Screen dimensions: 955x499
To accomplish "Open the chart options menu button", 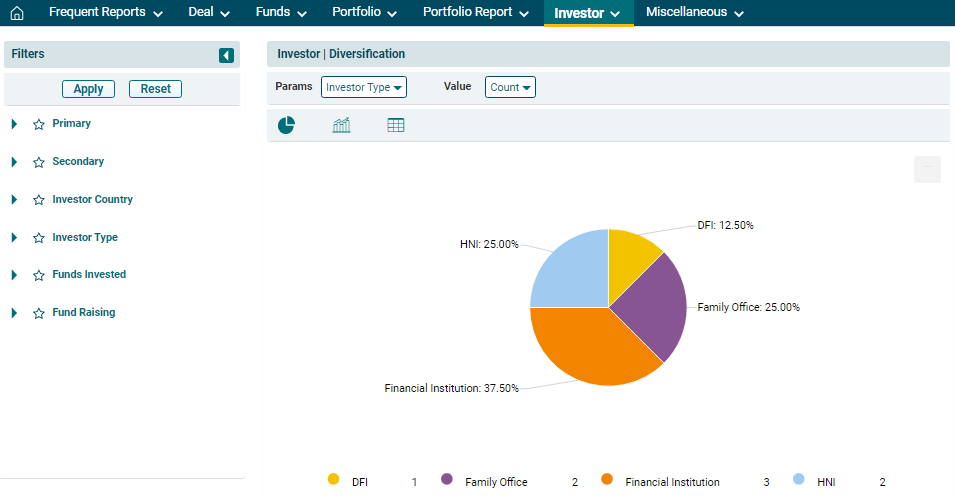I will pos(927,169).
